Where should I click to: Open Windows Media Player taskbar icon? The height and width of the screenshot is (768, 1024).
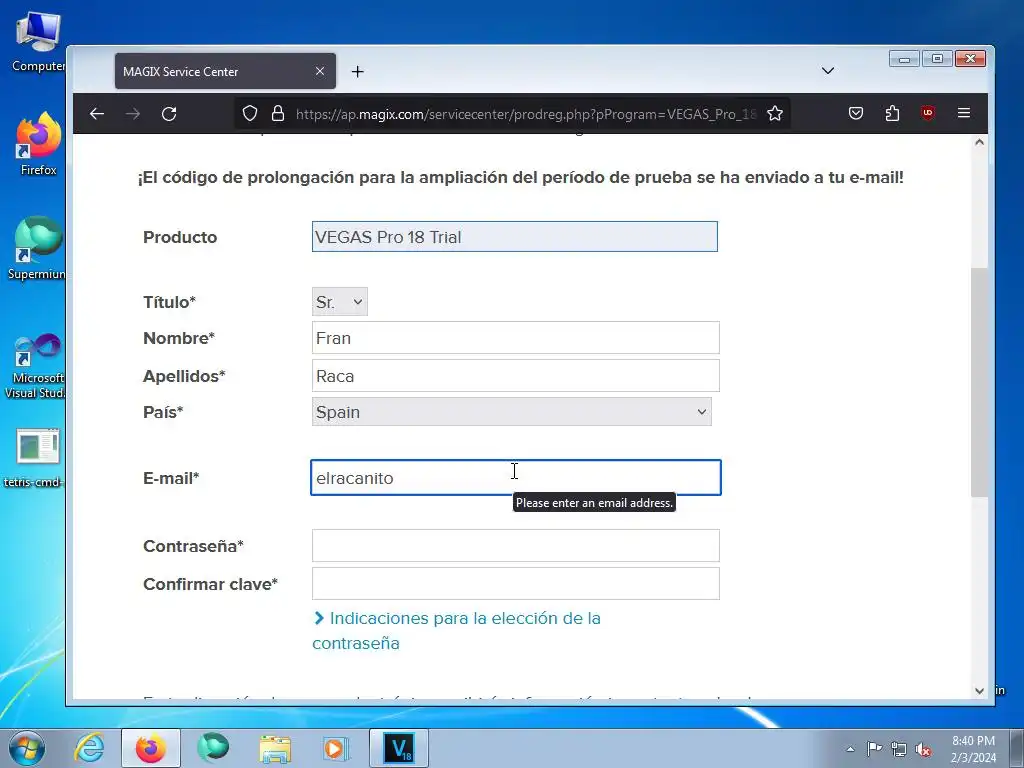point(337,748)
